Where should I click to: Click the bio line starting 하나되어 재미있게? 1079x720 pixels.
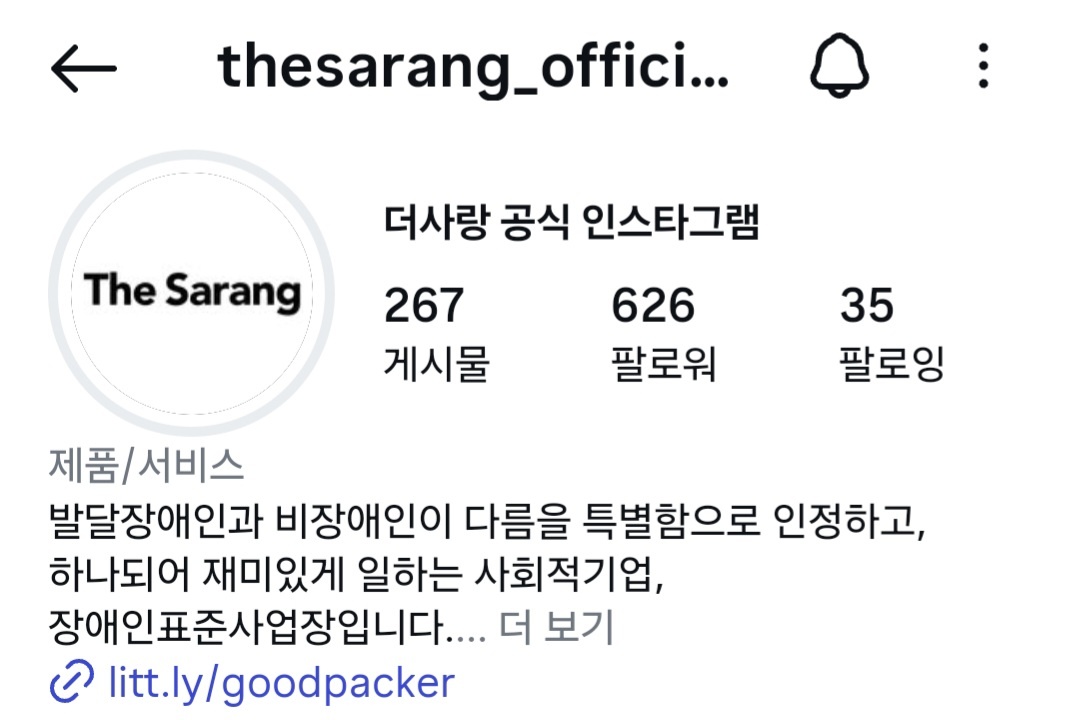point(356,574)
